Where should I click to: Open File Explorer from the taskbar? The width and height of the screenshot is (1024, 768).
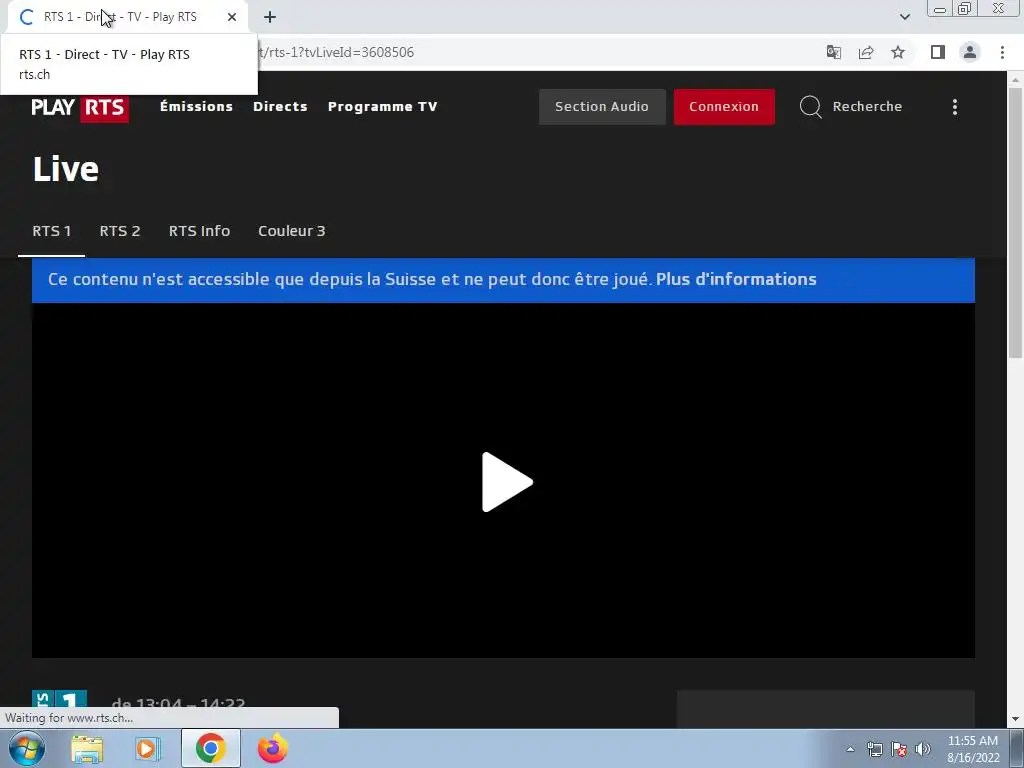coord(87,748)
